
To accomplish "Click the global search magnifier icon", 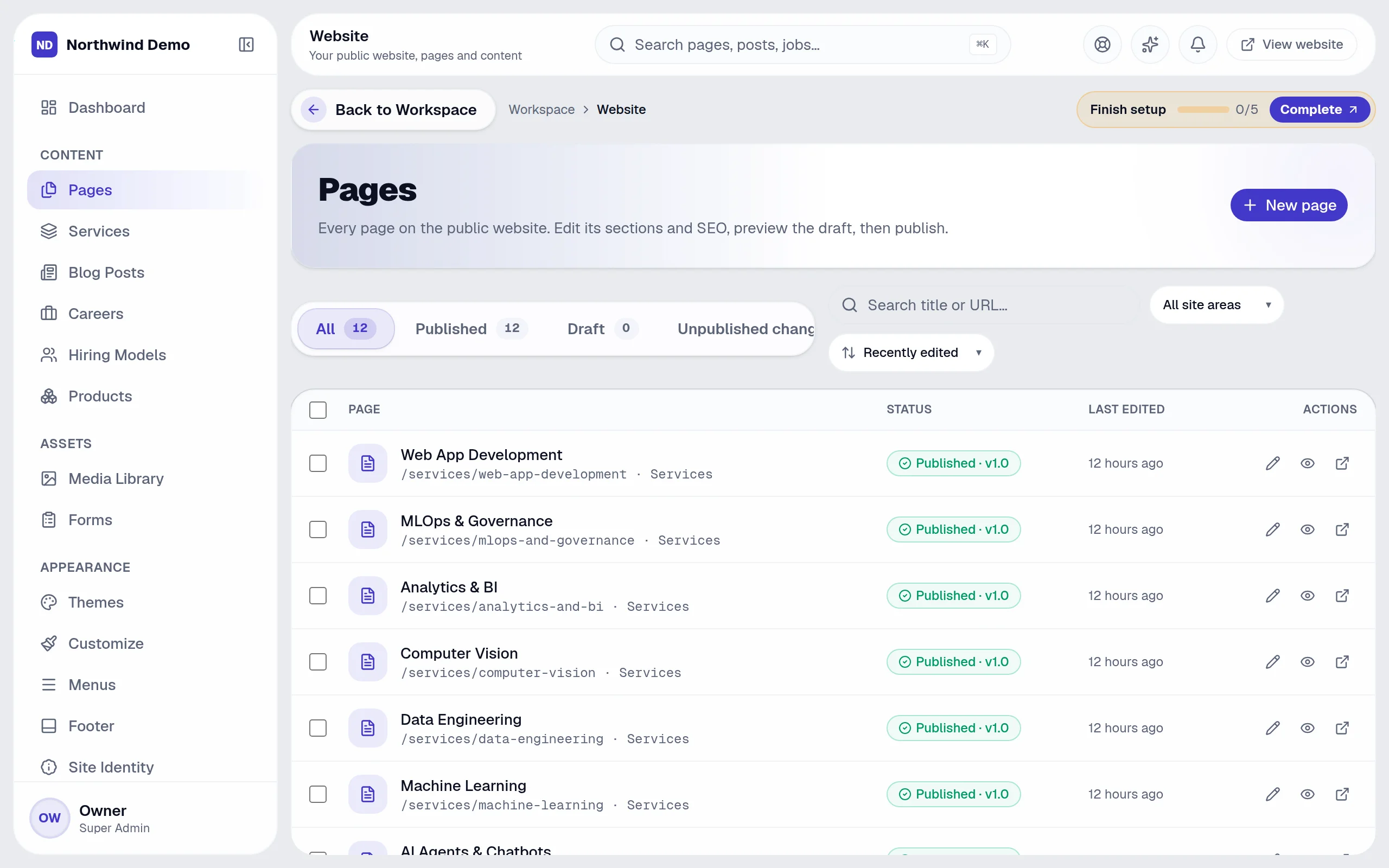I will pos(617,44).
